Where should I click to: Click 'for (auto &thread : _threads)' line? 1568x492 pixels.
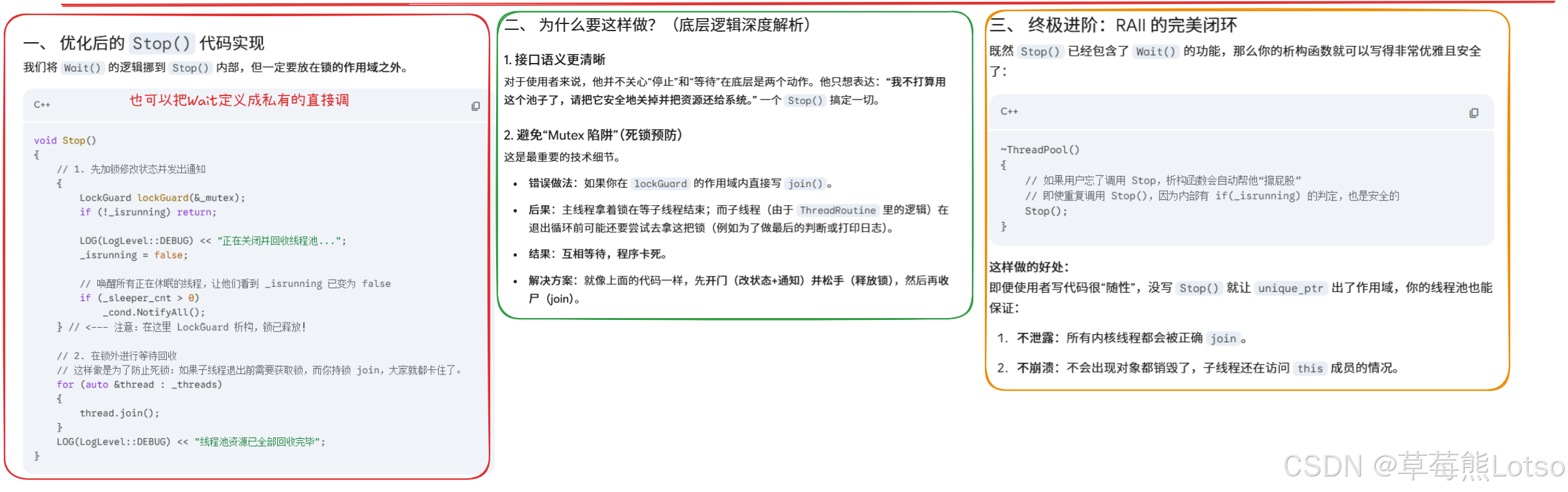pyautogui.click(x=140, y=384)
